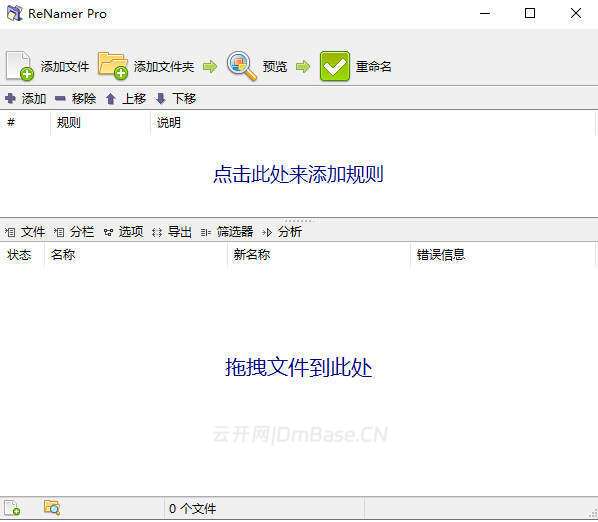Click the Preview (预览) magnifier icon

coord(242,66)
